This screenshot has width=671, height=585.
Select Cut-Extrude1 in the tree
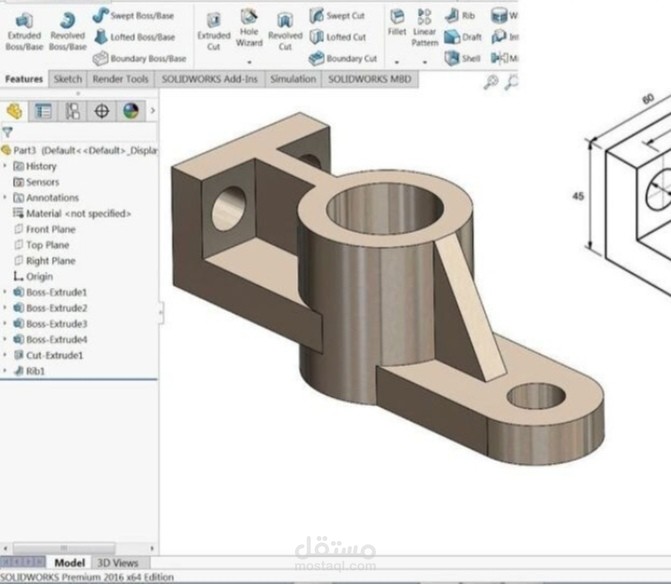[48, 355]
